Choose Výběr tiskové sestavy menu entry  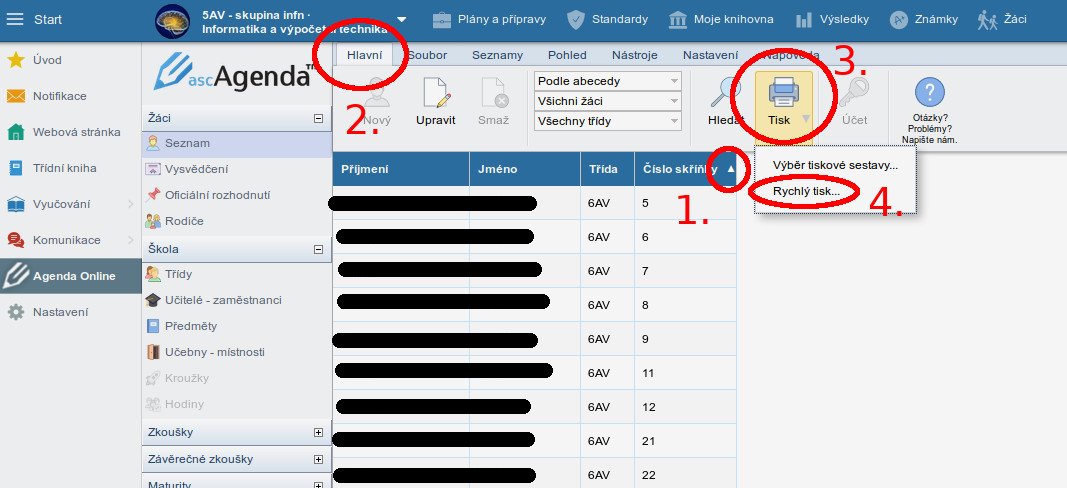[835, 165]
